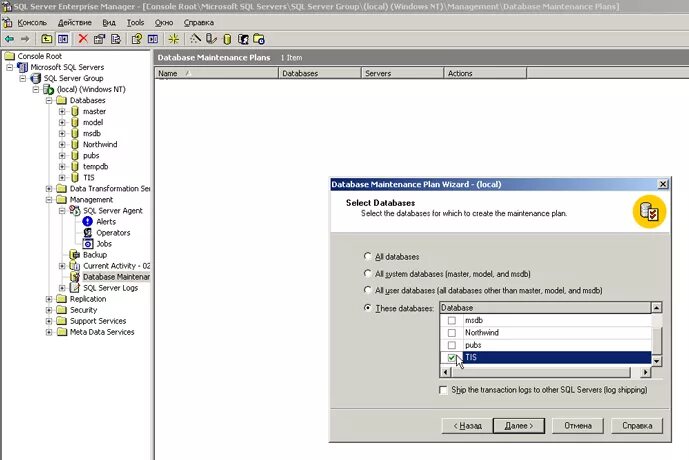Click the Actions column header
This screenshot has height=460, width=689.
[x=485, y=73]
